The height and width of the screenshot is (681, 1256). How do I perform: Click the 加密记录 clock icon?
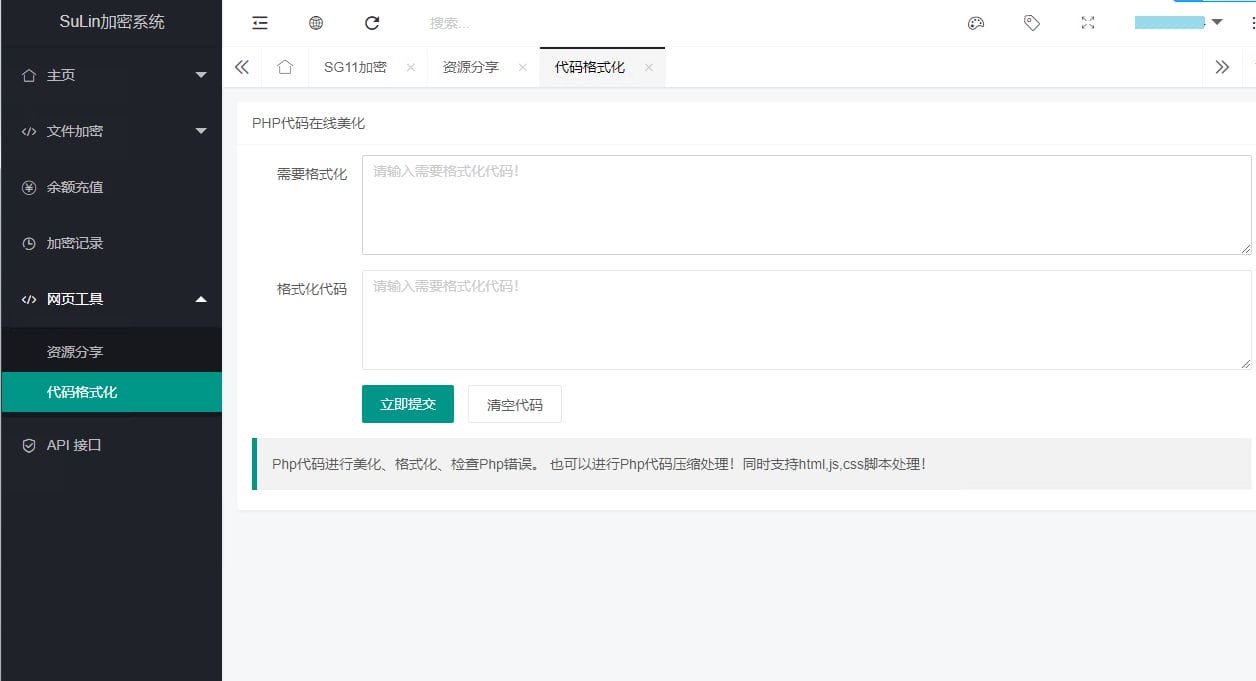point(30,243)
